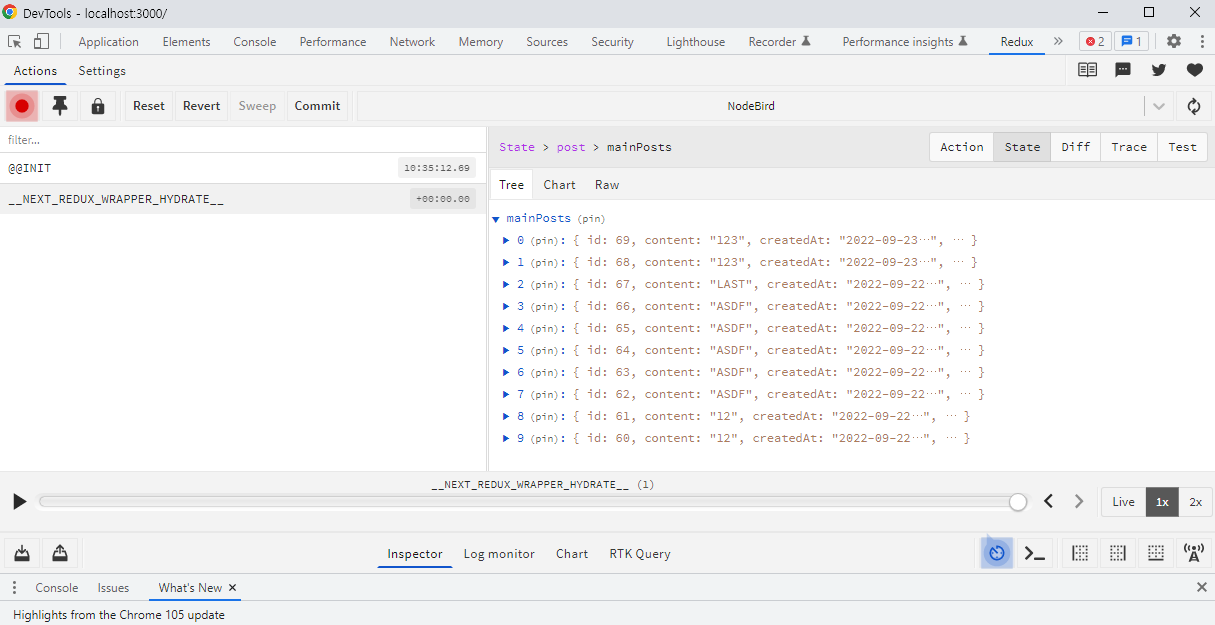Open the NodeBird instance dropdown arrow
This screenshot has height=625, width=1215.
pyautogui.click(x=1158, y=106)
